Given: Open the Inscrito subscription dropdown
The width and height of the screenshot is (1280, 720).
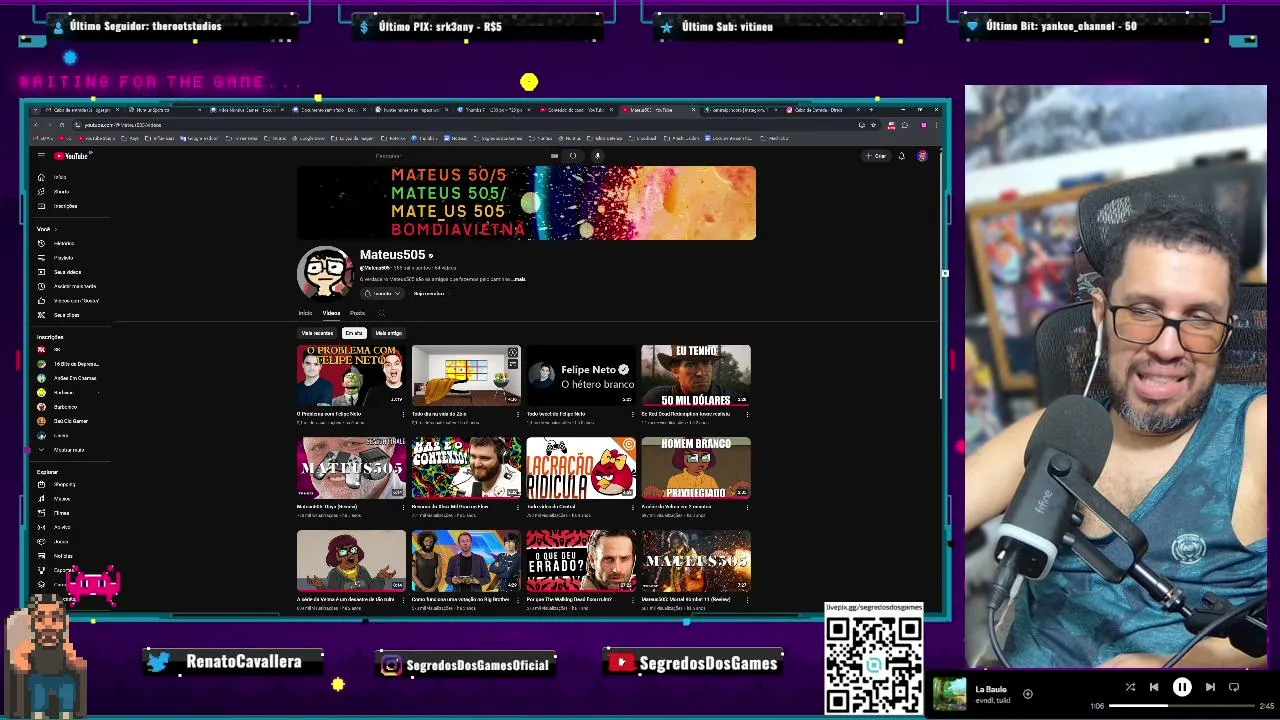Looking at the screenshot, I should (x=382, y=293).
